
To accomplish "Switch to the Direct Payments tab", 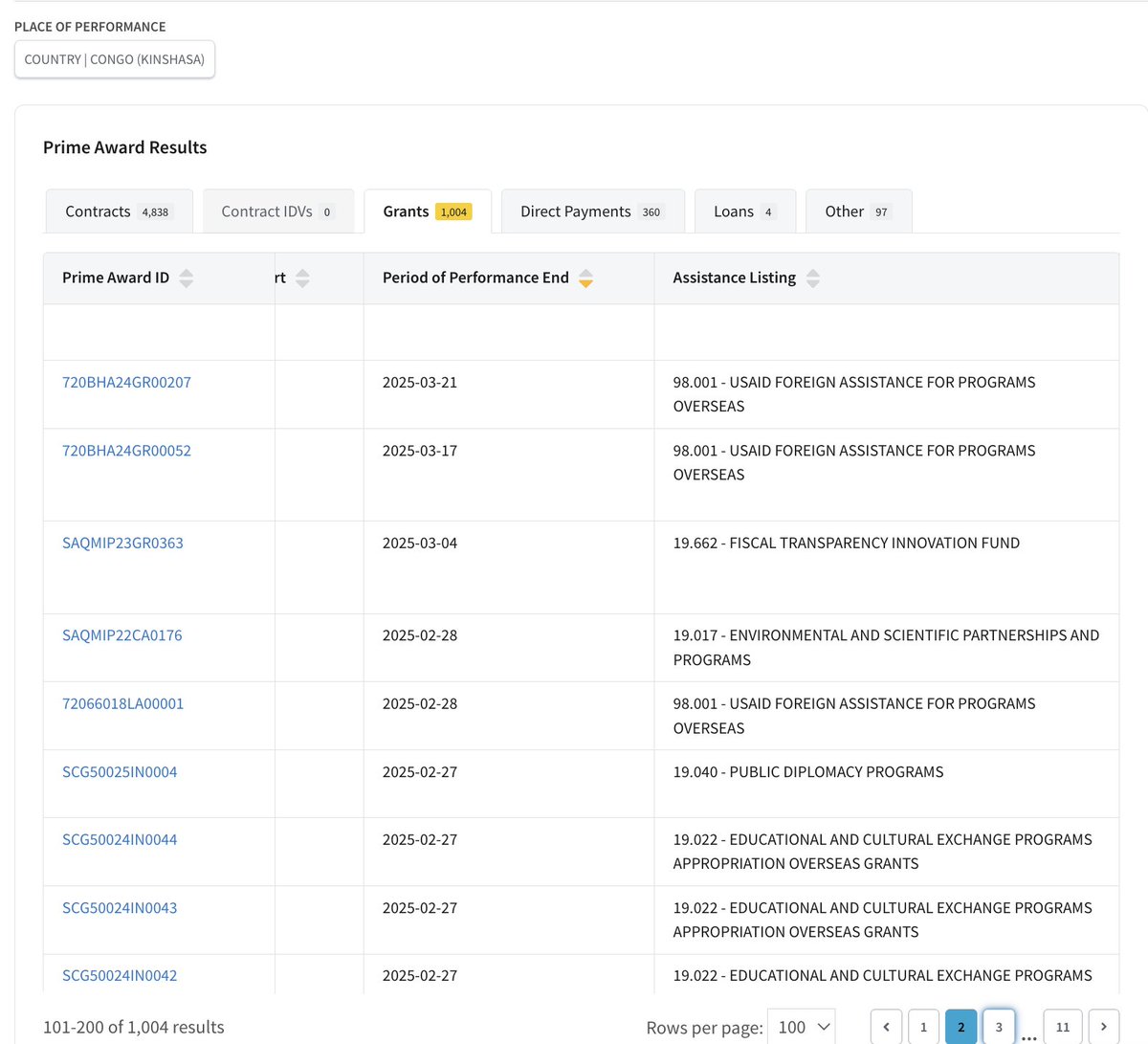I will [591, 211].
